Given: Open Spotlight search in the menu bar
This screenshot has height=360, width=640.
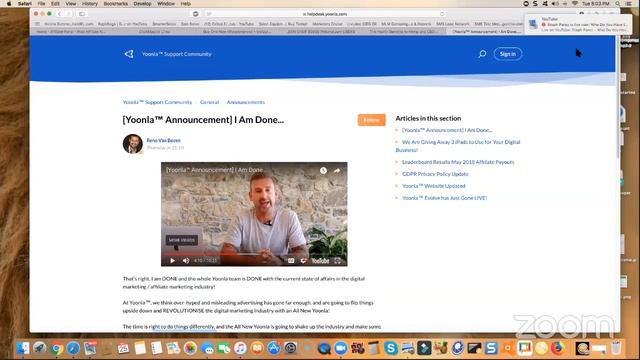Looking at the screenshot, I should 618,4.
